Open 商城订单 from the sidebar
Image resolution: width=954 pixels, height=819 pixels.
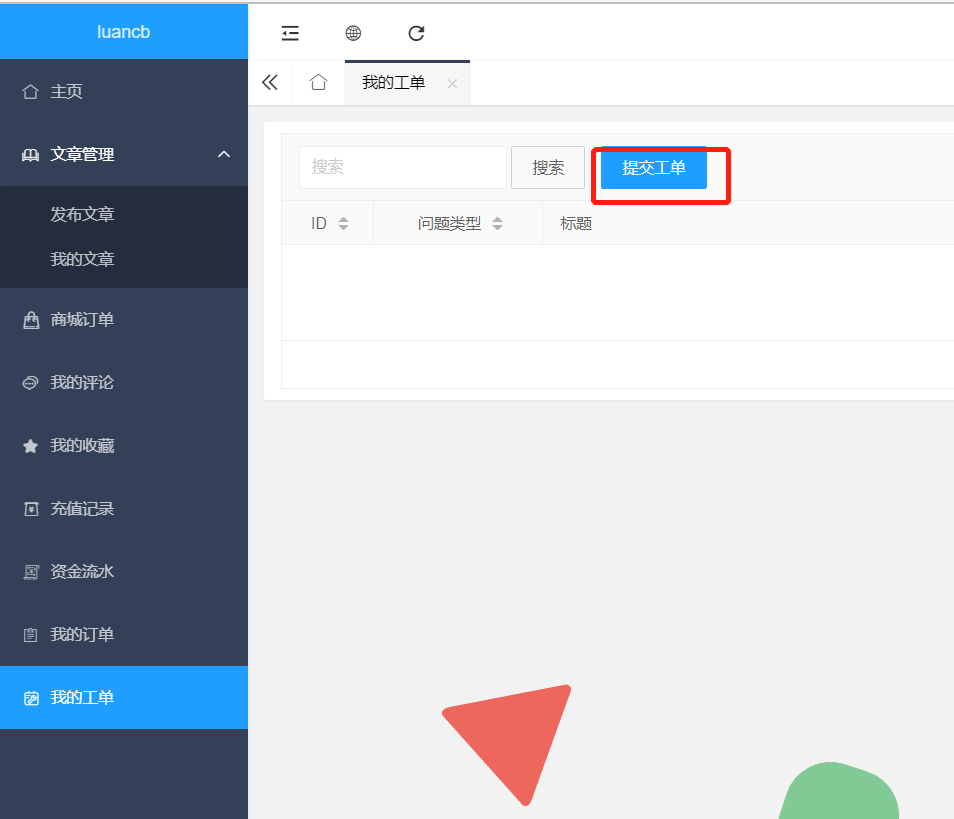82,320
